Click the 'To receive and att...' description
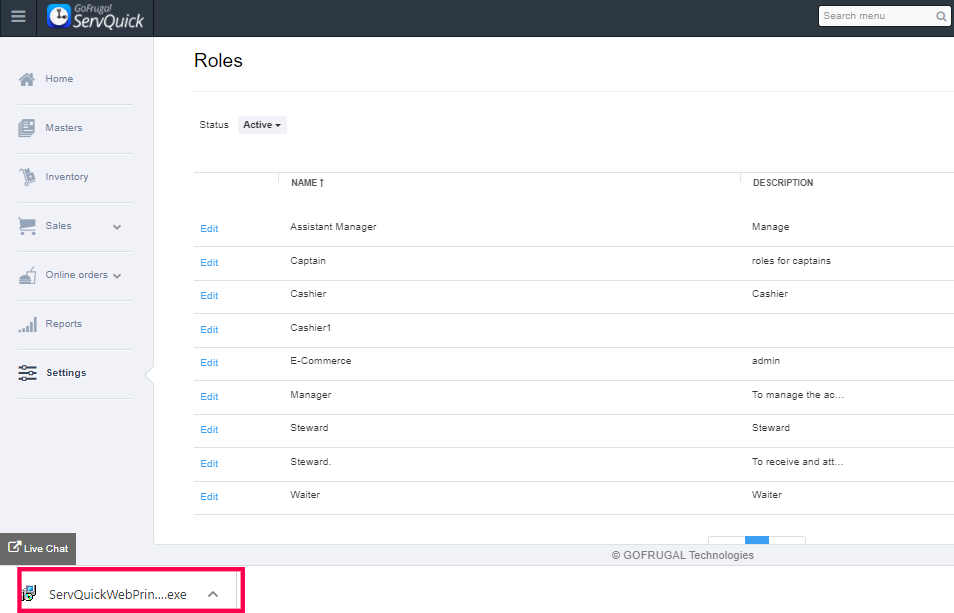 click(798, 462)
